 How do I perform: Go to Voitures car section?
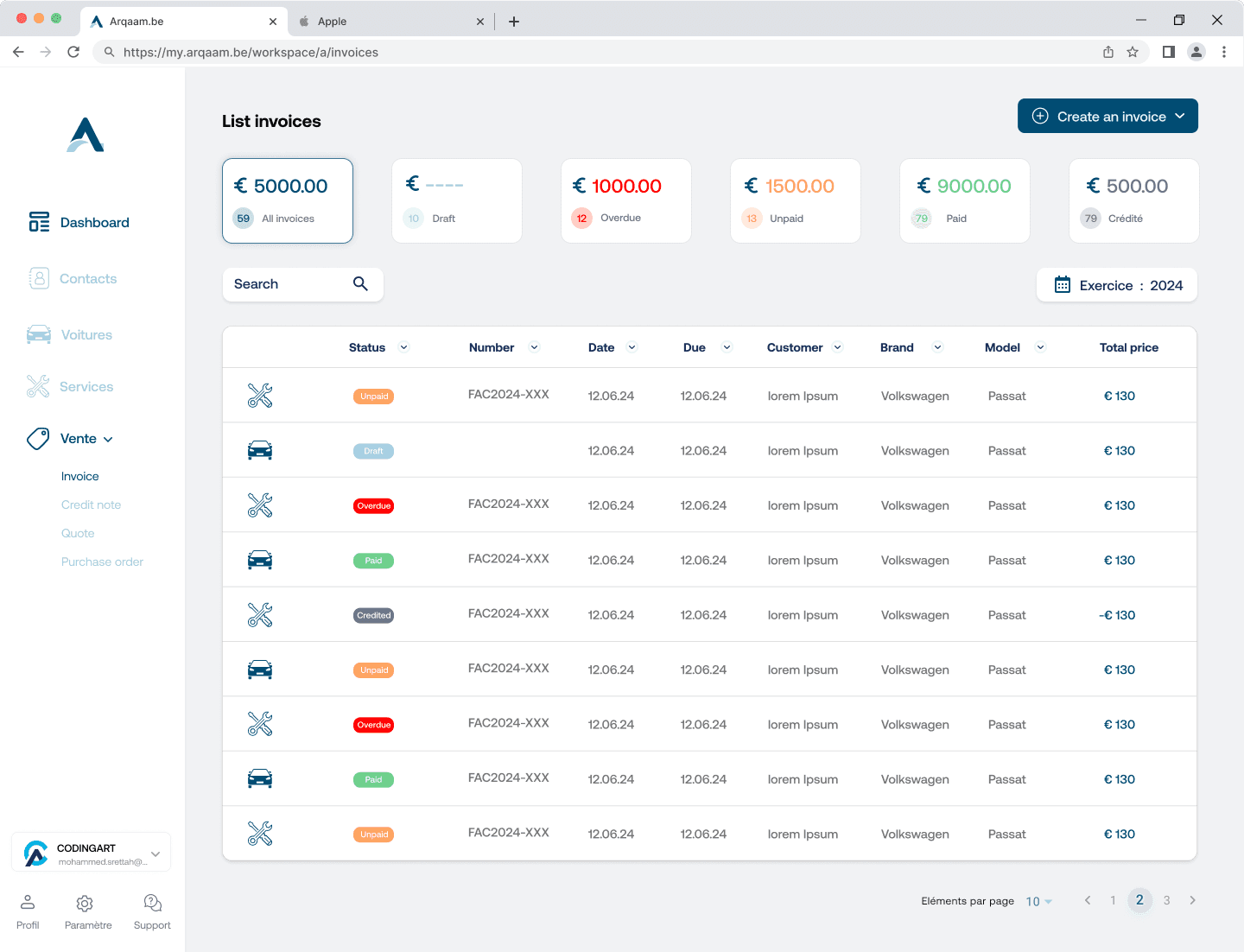pyautogui.click(x=39, y=334)
